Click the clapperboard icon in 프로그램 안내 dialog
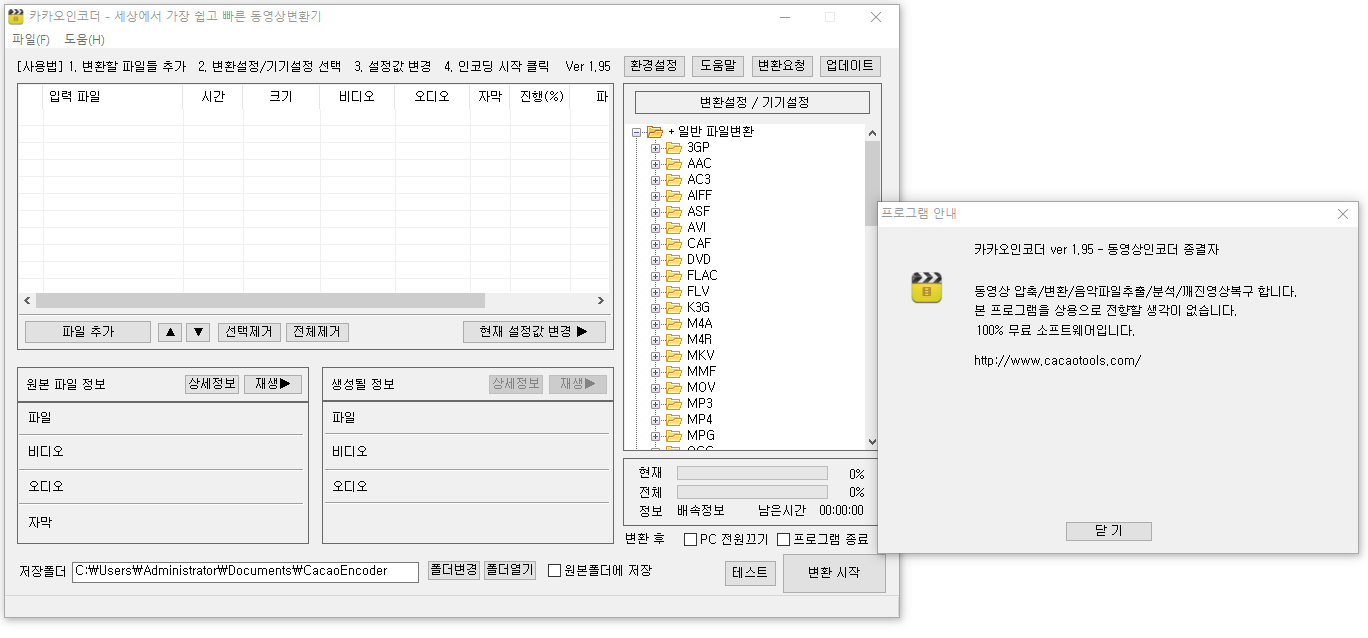Screen dimensions: 1368x638 [927, 287]
